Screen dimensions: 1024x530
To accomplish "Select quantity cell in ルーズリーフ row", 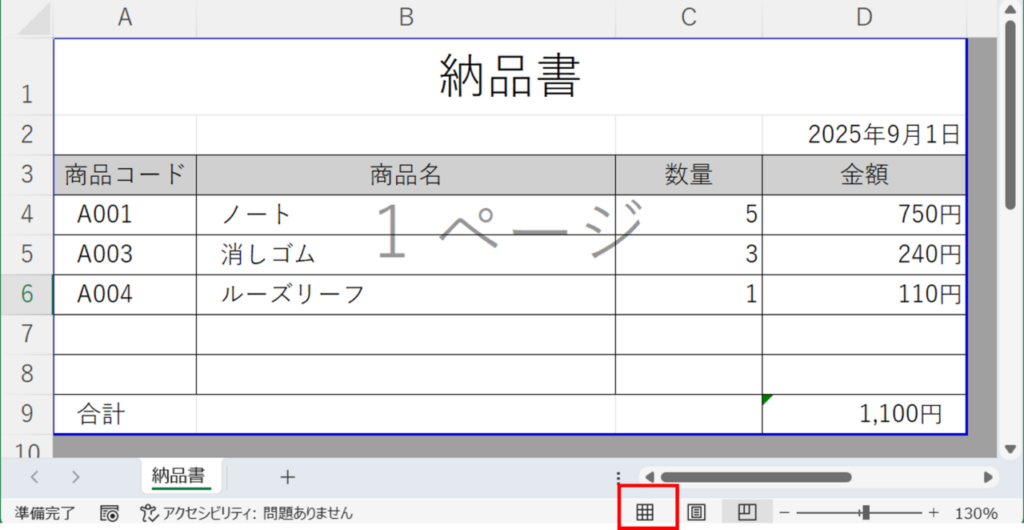I will 688,294.
